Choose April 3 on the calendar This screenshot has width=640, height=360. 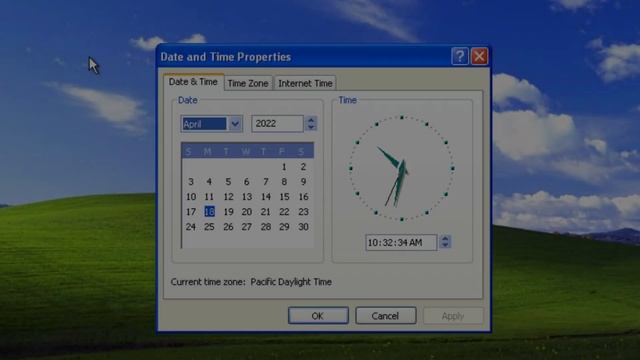coord(191,182)
